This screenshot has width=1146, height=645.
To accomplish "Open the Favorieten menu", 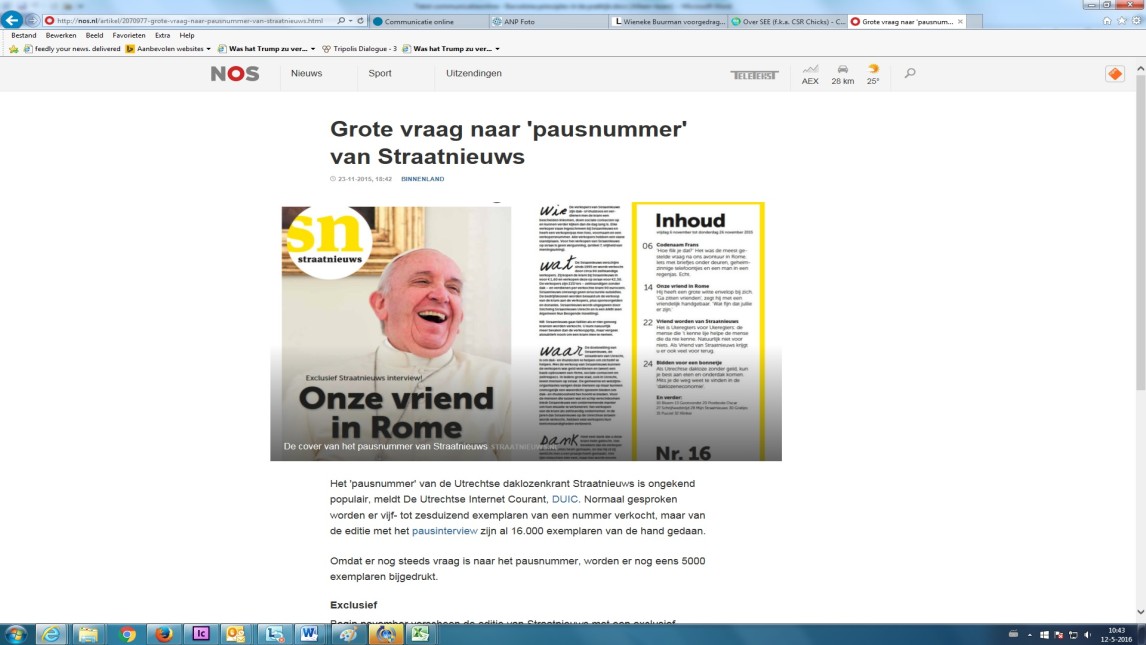I will click(129, 35).
